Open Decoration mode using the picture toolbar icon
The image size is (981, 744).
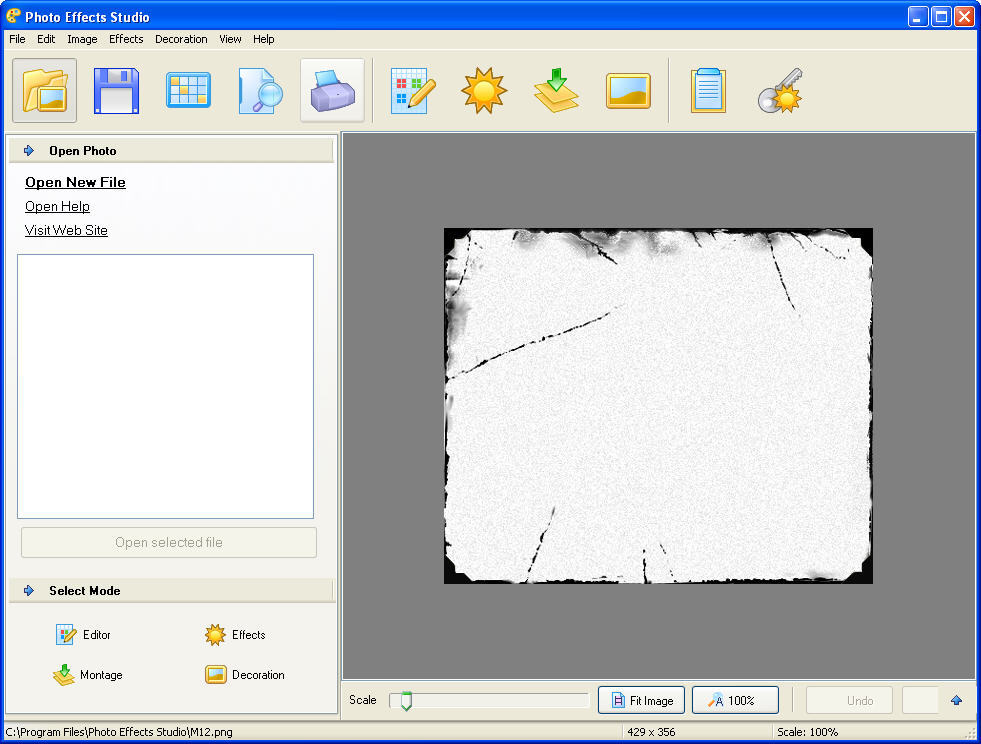[628, 90]
